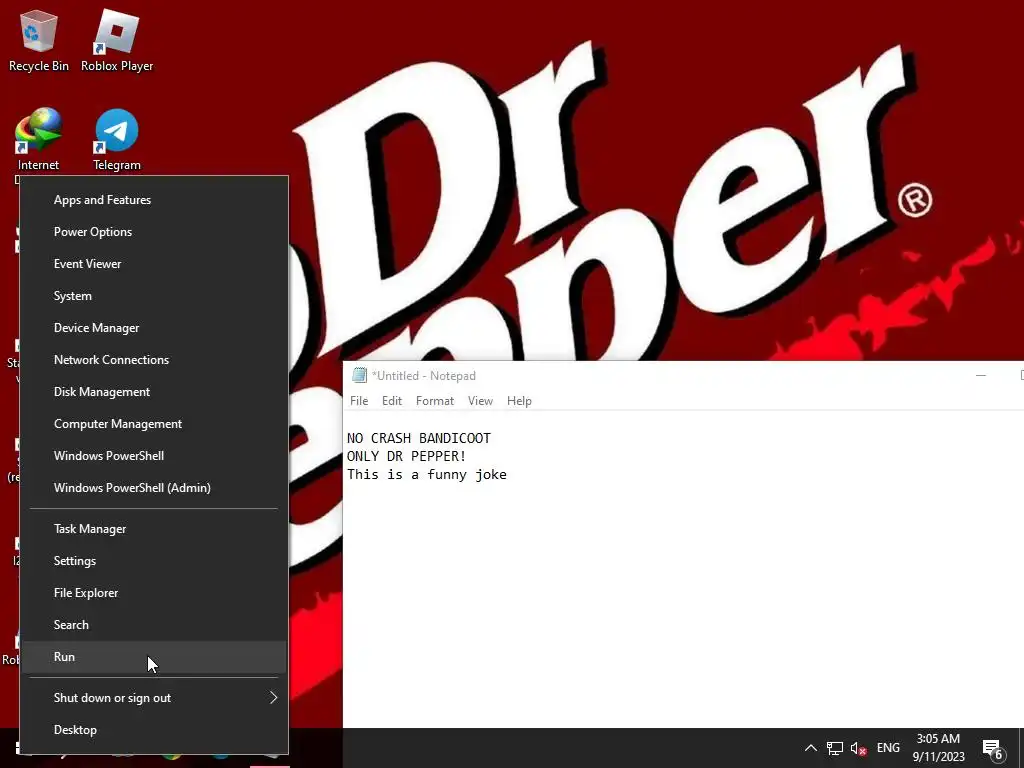This screenshot has width=1024, height=768.
Task: Click the network icon in the system tray
Action: (x=835, y=748)
